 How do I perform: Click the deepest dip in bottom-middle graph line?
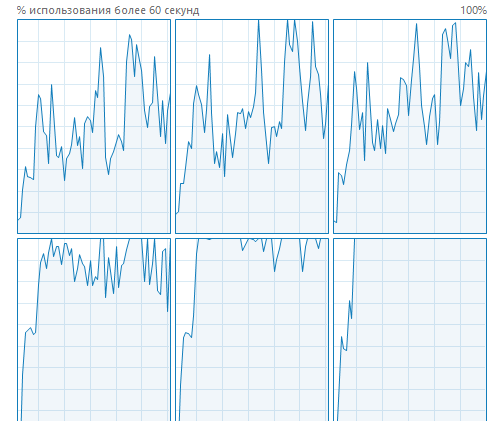click(275, 271)
